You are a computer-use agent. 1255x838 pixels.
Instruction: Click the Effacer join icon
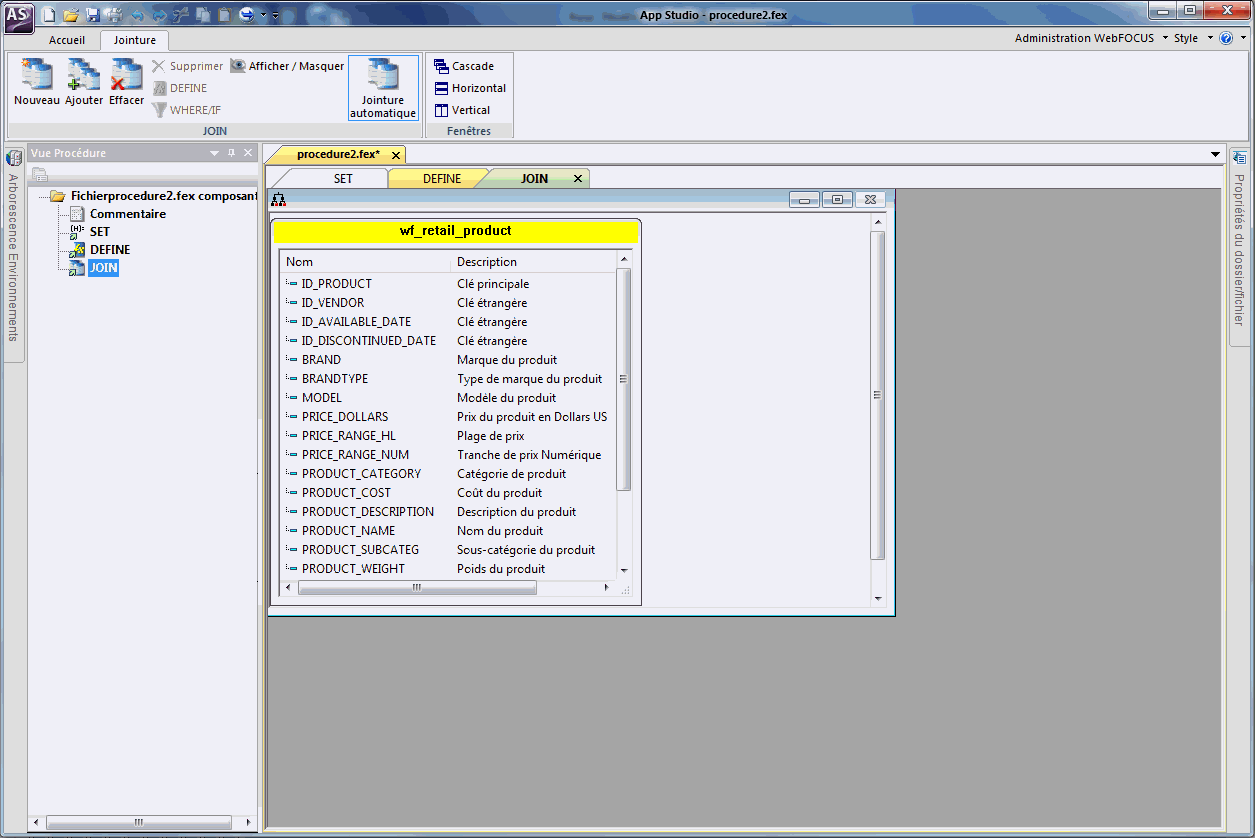(x=127, y=83)
